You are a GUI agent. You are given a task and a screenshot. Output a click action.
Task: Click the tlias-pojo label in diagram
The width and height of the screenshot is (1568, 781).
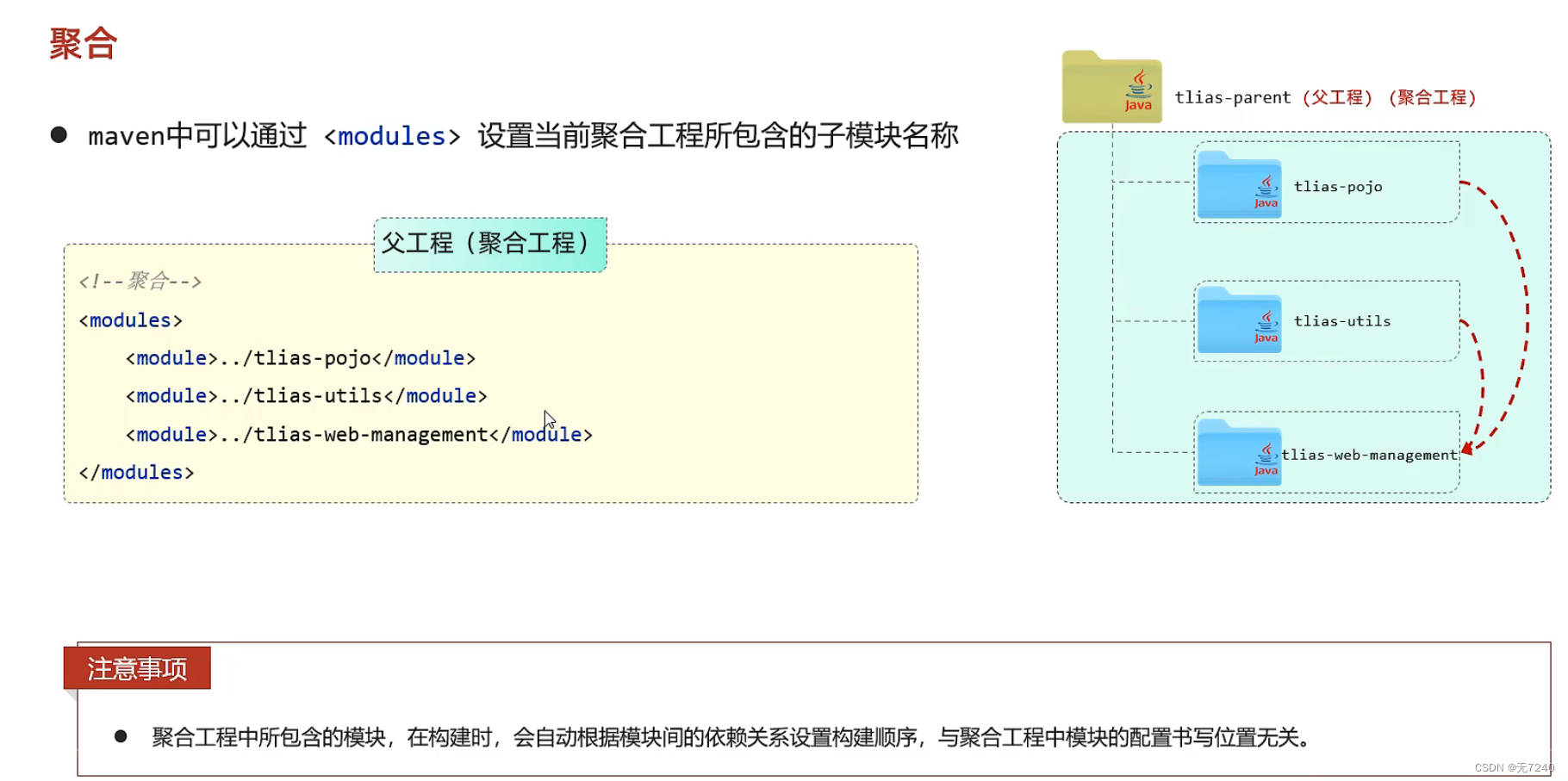click(x=1338, y=187)
